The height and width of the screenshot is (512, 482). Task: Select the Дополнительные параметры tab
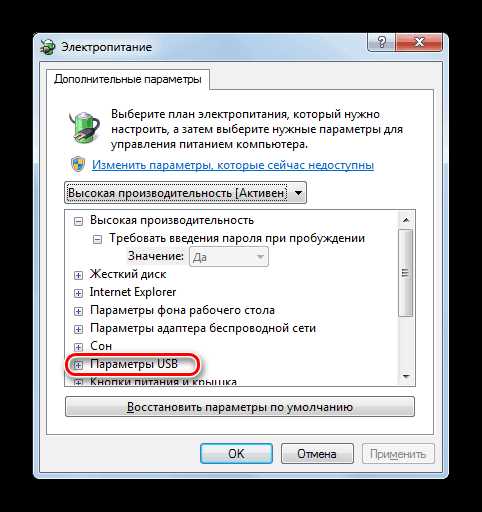[128, 79]
